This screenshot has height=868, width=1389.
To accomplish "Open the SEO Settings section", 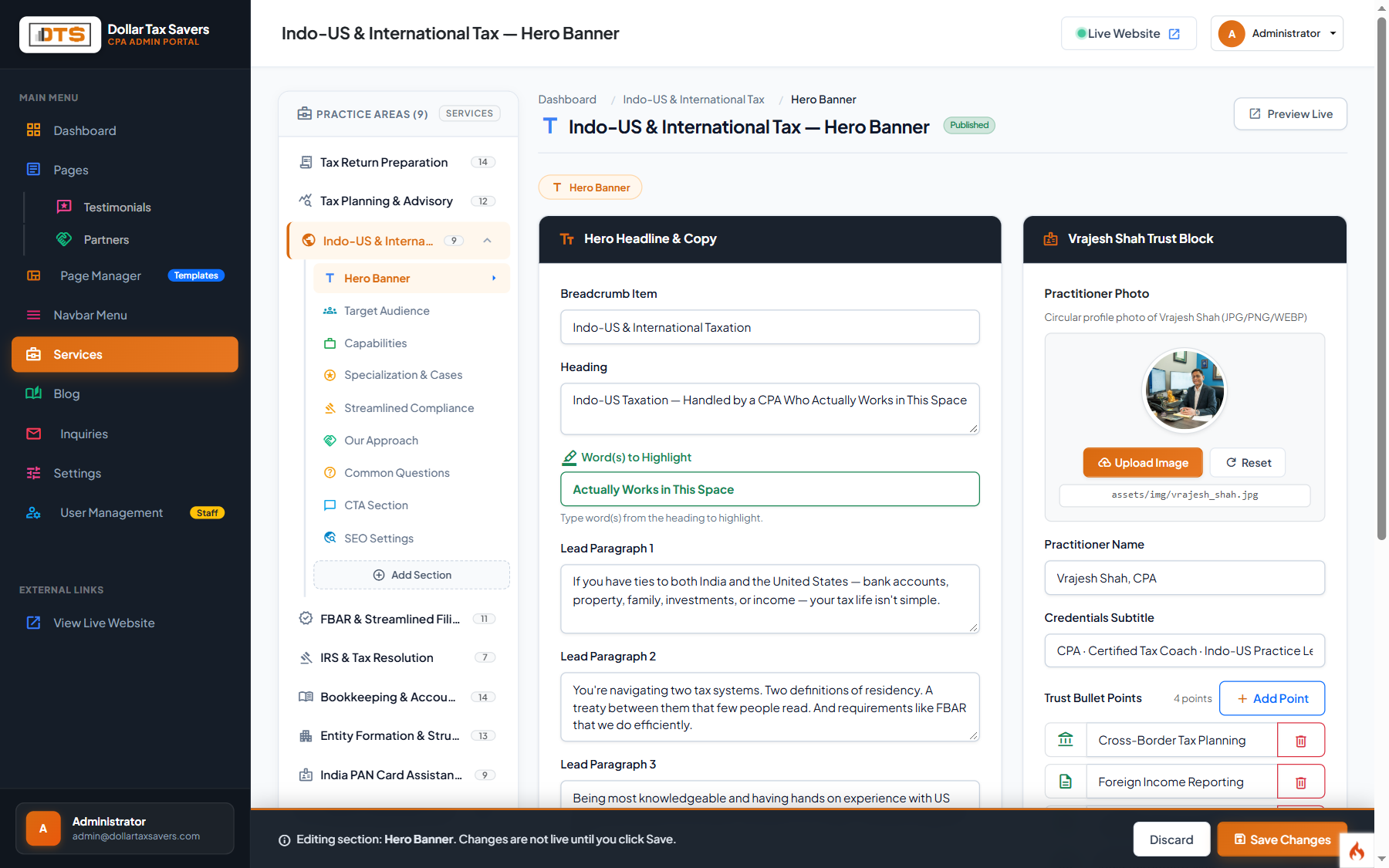I will 411,538.
